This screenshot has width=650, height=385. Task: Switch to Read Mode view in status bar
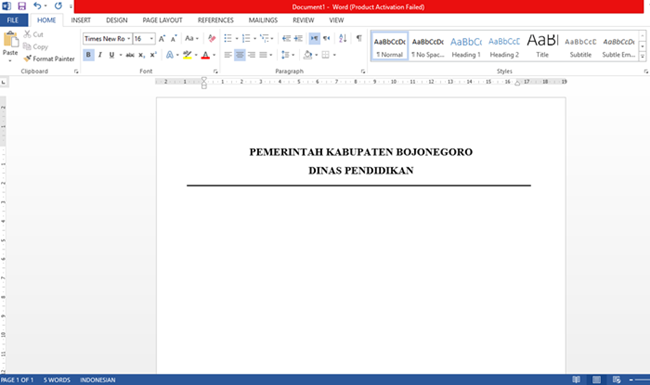click(x=576, y=380)
